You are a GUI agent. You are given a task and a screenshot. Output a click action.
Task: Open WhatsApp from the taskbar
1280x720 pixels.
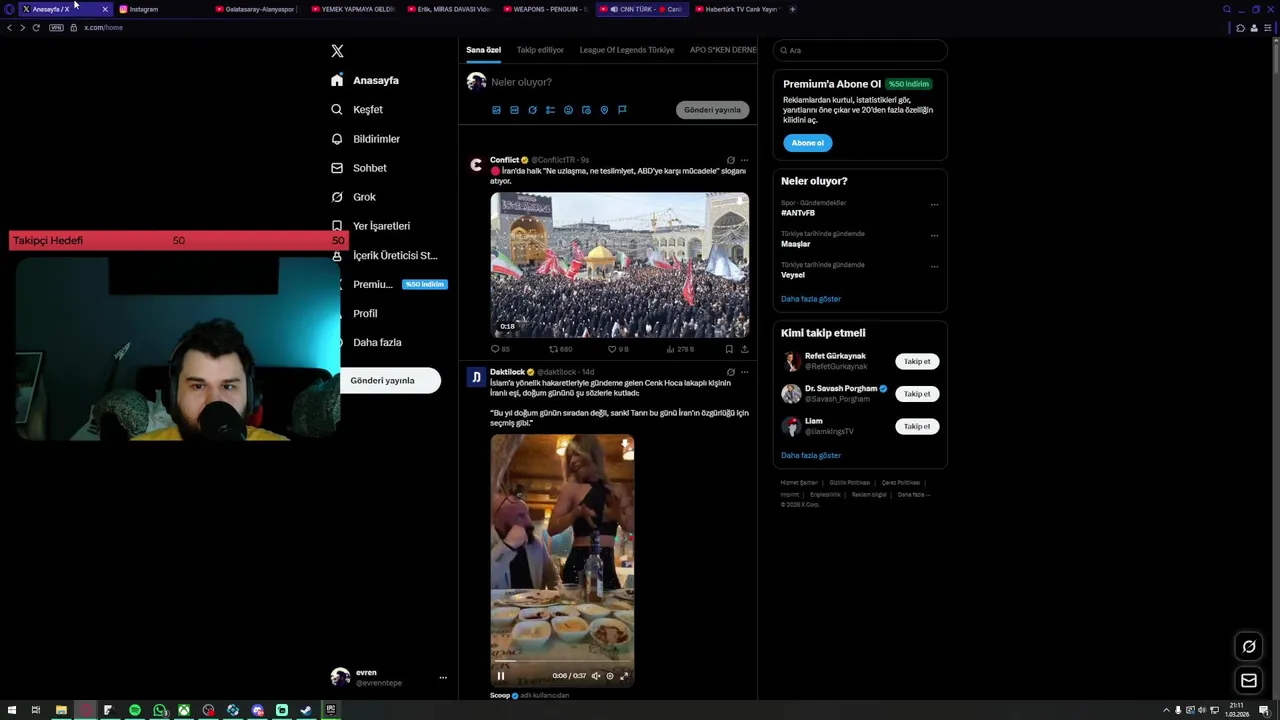(160, 710)
